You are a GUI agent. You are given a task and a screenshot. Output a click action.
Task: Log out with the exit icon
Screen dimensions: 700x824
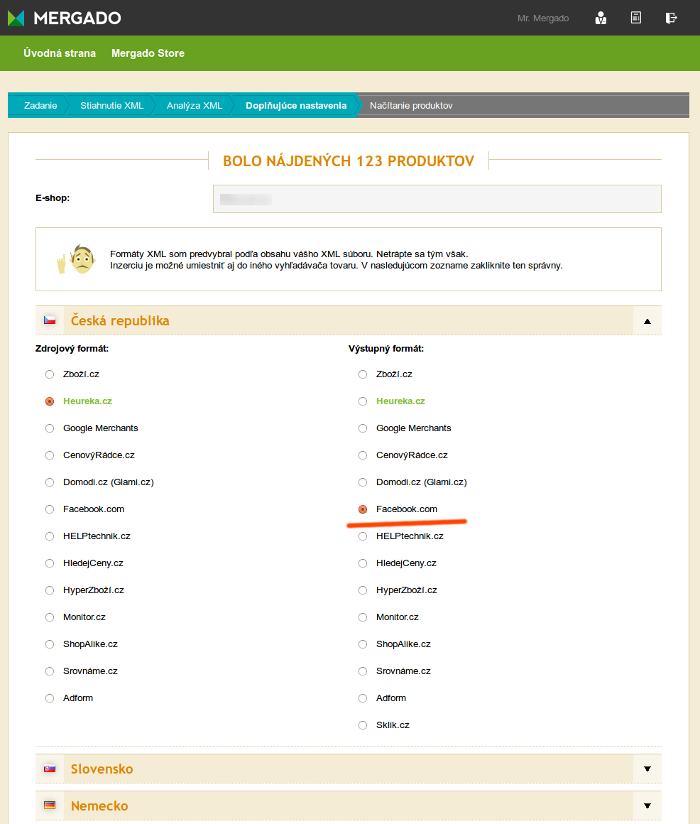click(671, 18)
